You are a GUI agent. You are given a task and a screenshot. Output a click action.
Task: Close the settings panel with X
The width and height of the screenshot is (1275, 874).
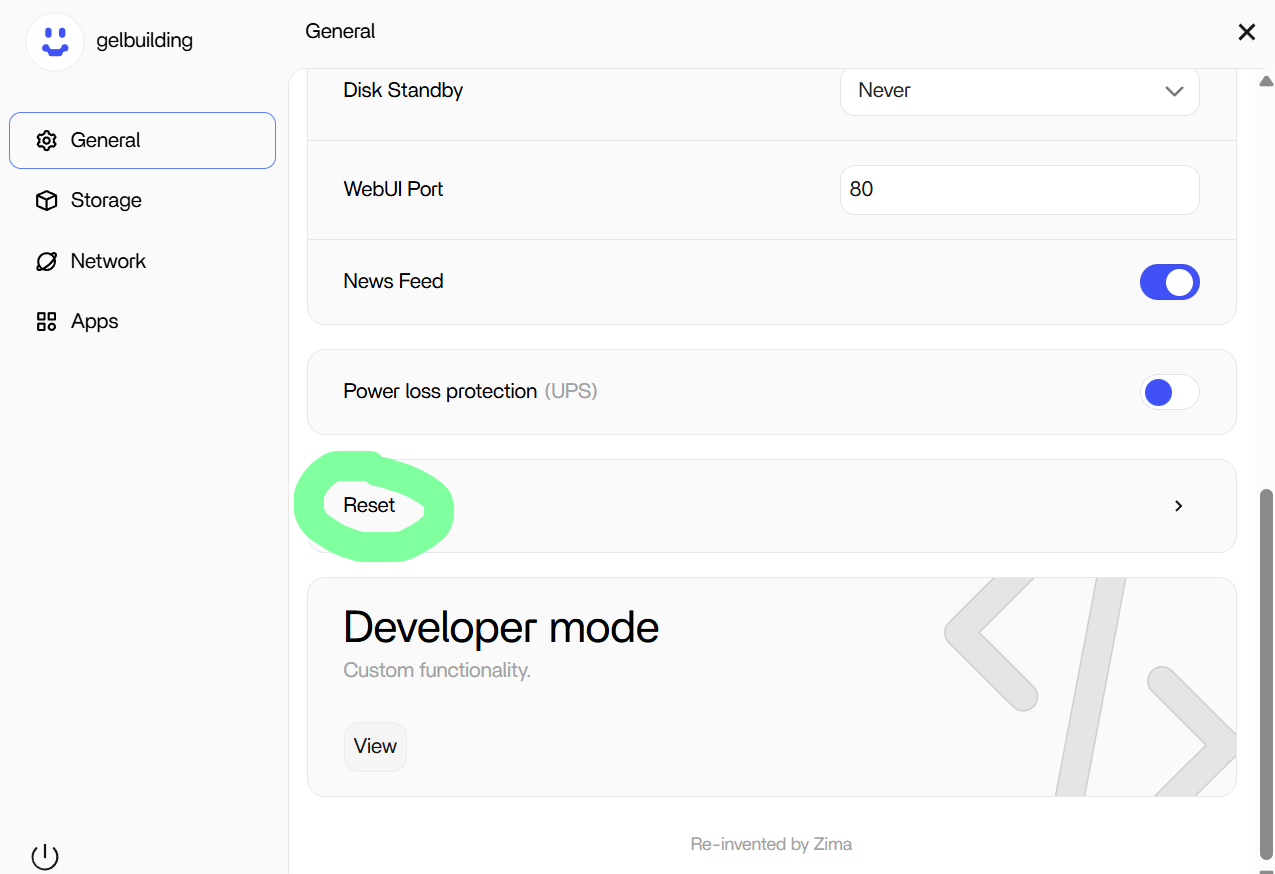(1246, 32)
